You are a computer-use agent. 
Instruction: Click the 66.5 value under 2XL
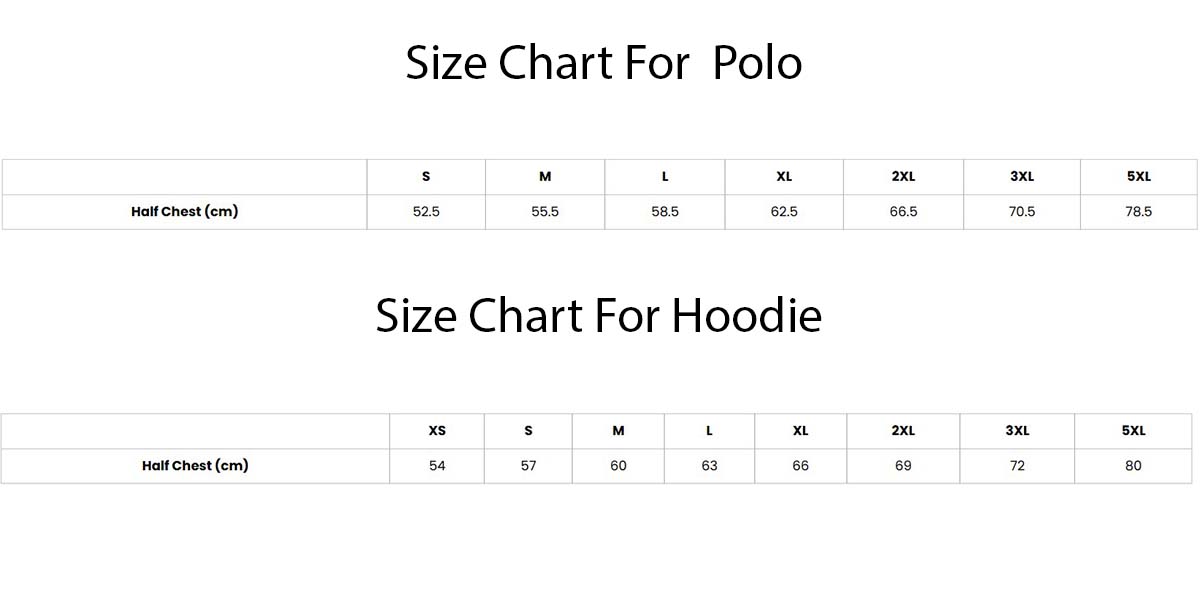[903, 212]
